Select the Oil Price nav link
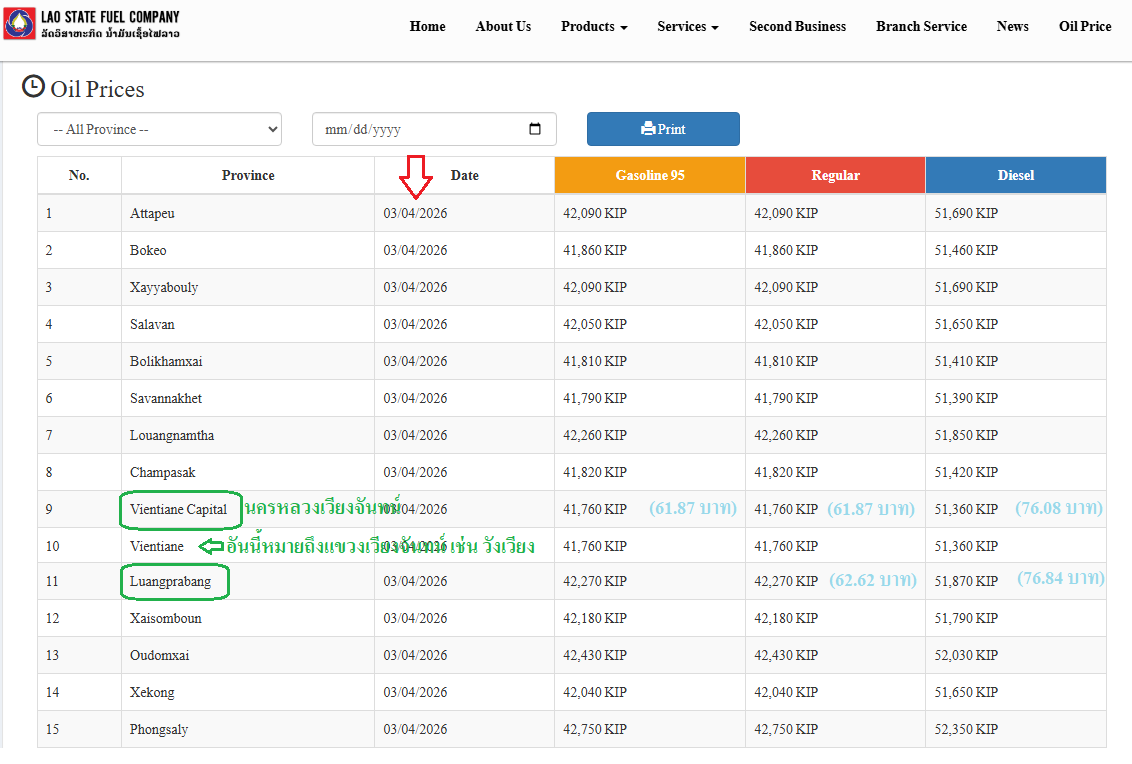This screenshot has width=1132, height=764. (x=1085, y=27)
